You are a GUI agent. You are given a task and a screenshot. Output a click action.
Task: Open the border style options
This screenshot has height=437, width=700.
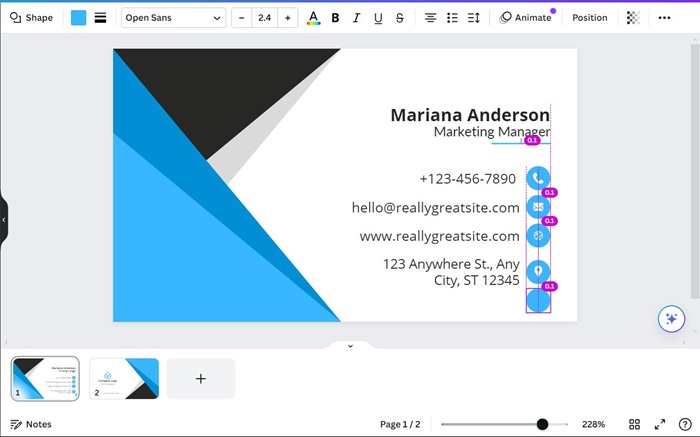pos(100,18)
